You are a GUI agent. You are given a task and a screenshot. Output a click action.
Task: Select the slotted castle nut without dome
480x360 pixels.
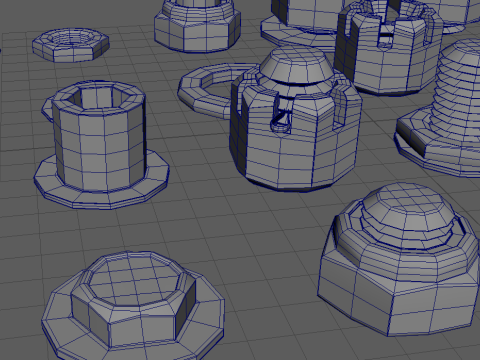coord(388,47)
